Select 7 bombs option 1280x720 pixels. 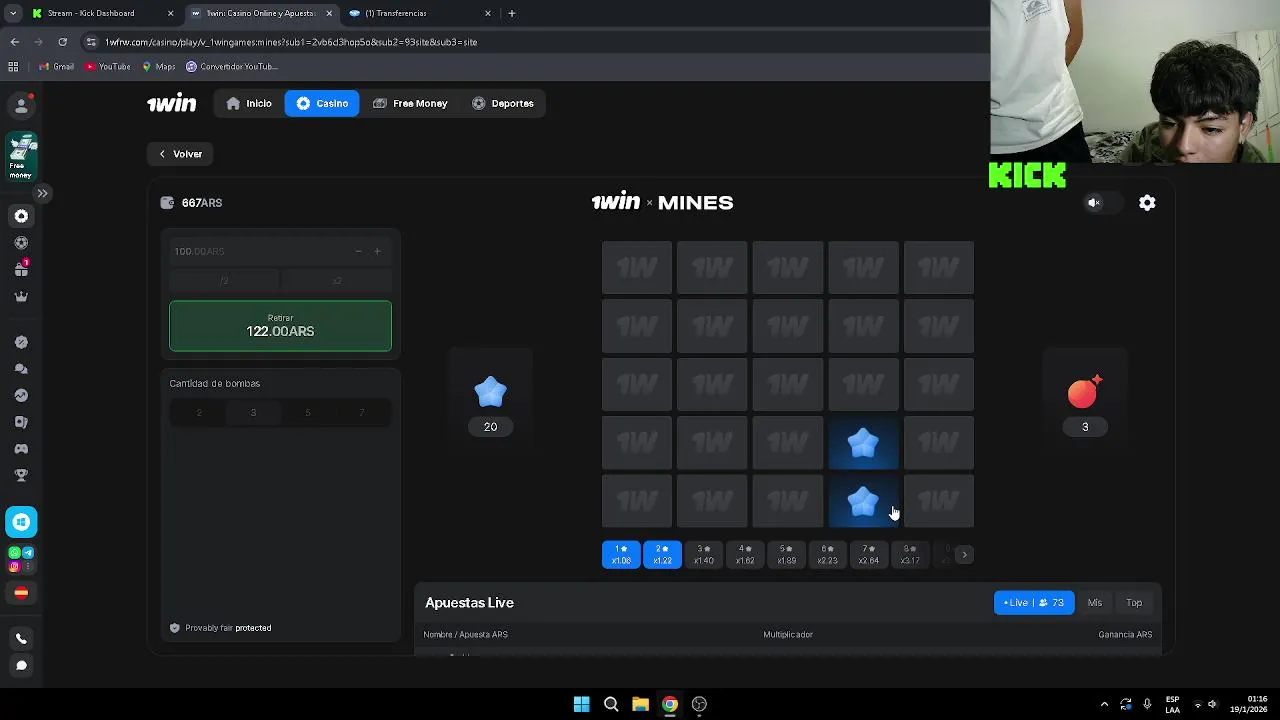(362, 413)
